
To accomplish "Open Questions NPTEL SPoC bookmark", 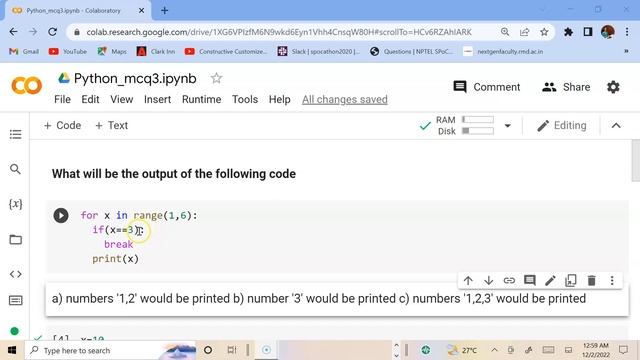I will 411,51.
